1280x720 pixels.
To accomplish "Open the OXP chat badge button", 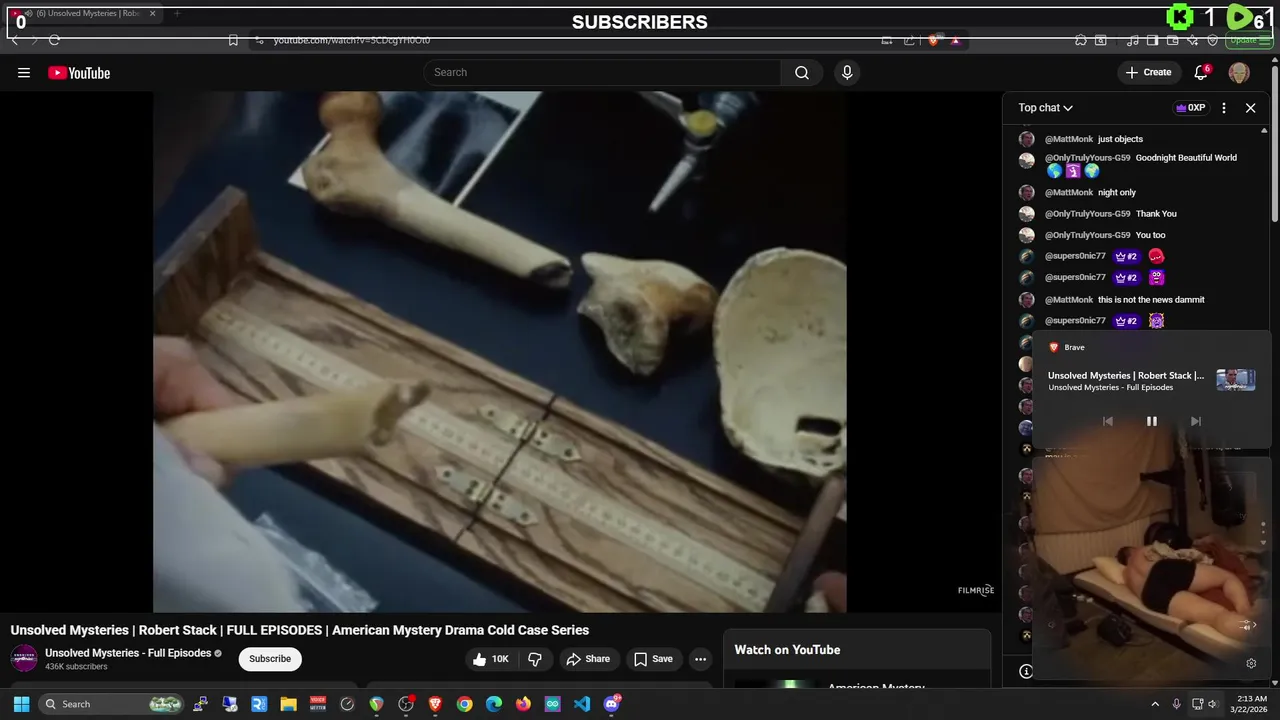I will (x=1190, y=108).
